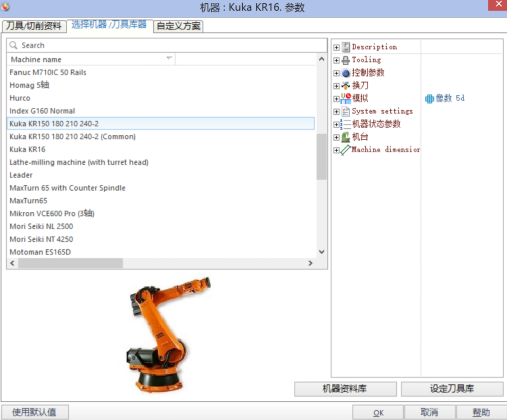This screenshot has width=508, height=420.
Task: Sort by the Machine name column header
Action: (91, 60)
